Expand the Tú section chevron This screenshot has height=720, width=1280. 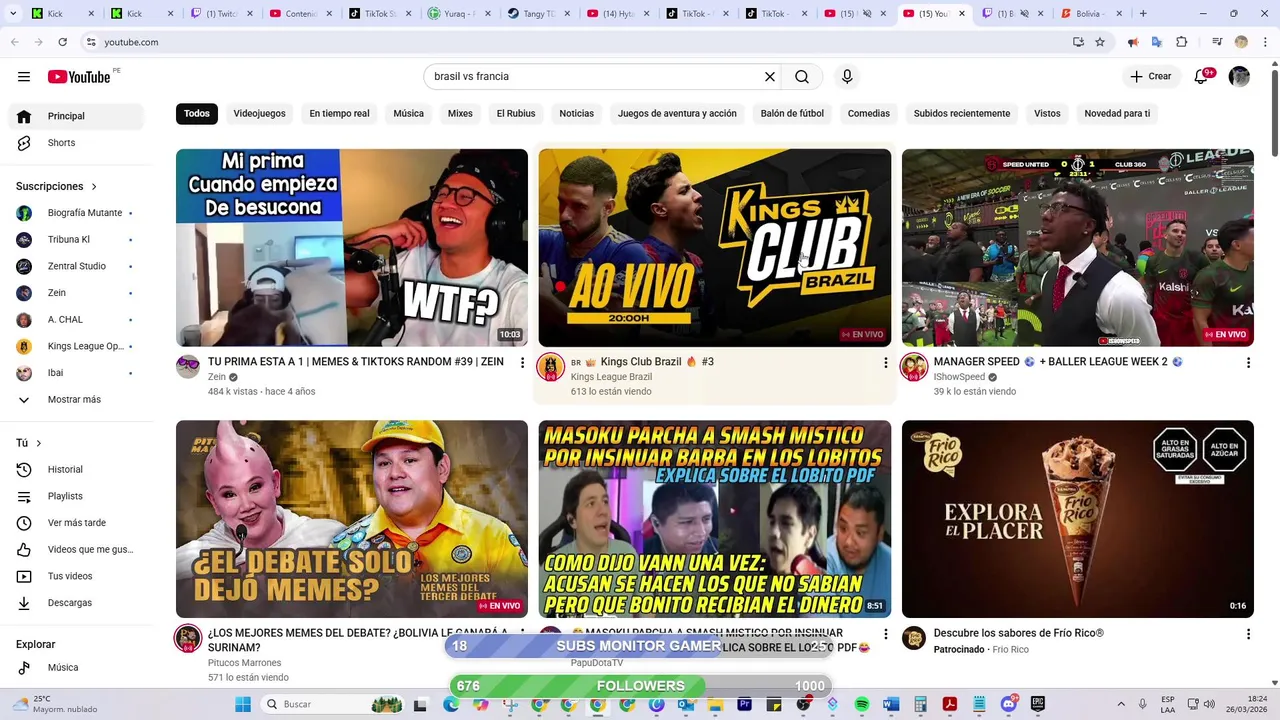[39, 443]
